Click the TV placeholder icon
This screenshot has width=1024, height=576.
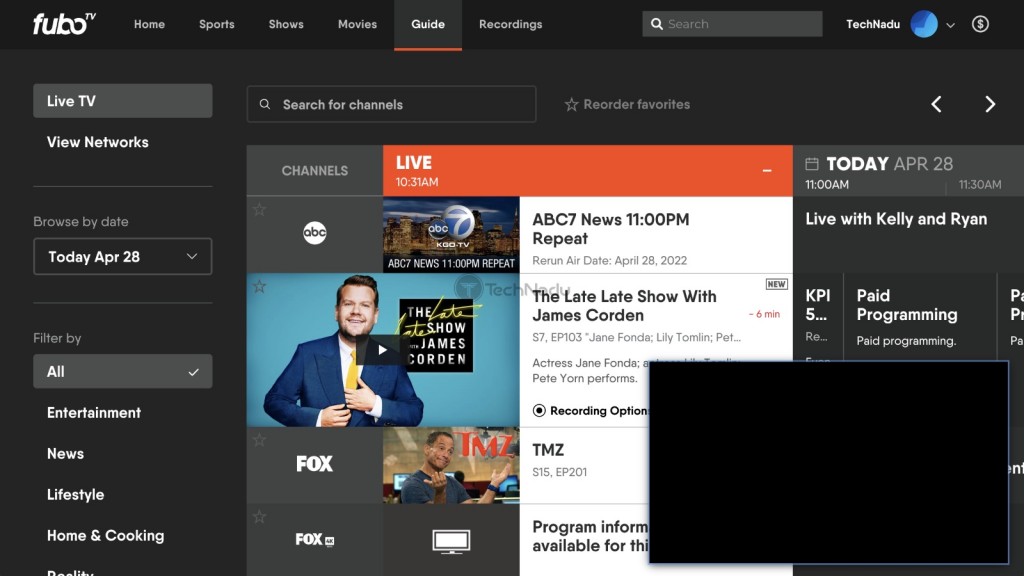pyautogui.click(x=451, y=541)
